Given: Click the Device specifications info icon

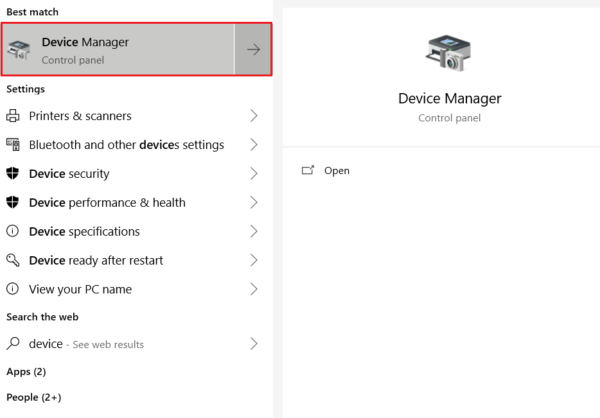Looking at the screenshot, I should pos(13,231).
